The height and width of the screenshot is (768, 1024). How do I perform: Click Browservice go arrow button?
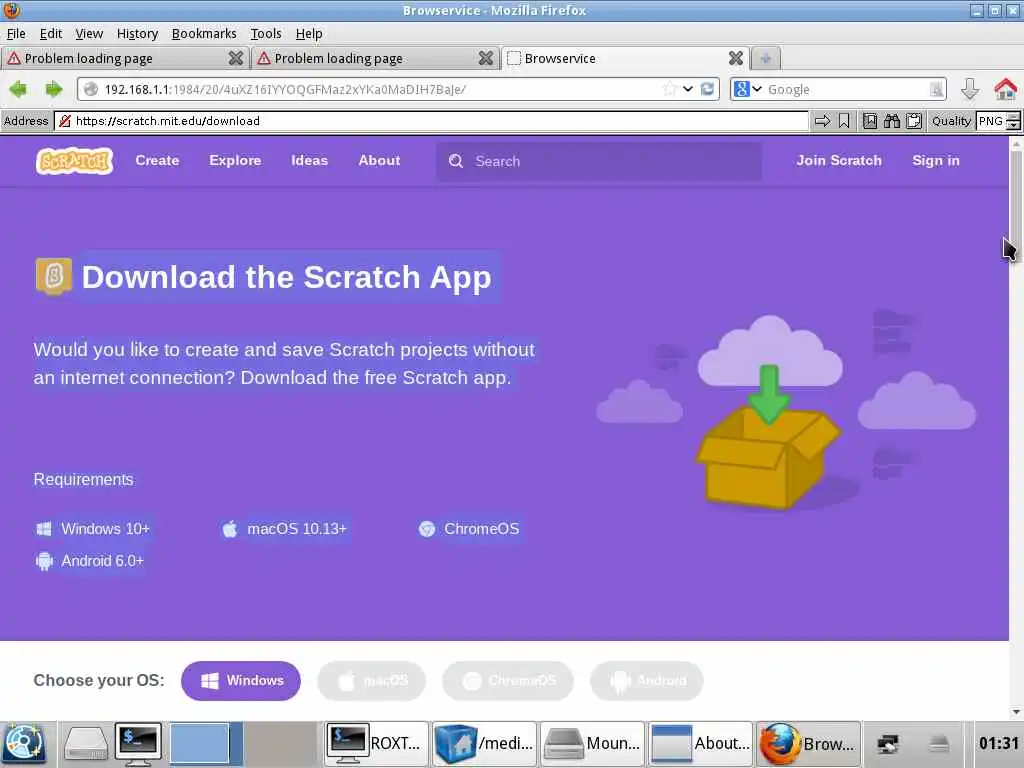coord(822,121)
